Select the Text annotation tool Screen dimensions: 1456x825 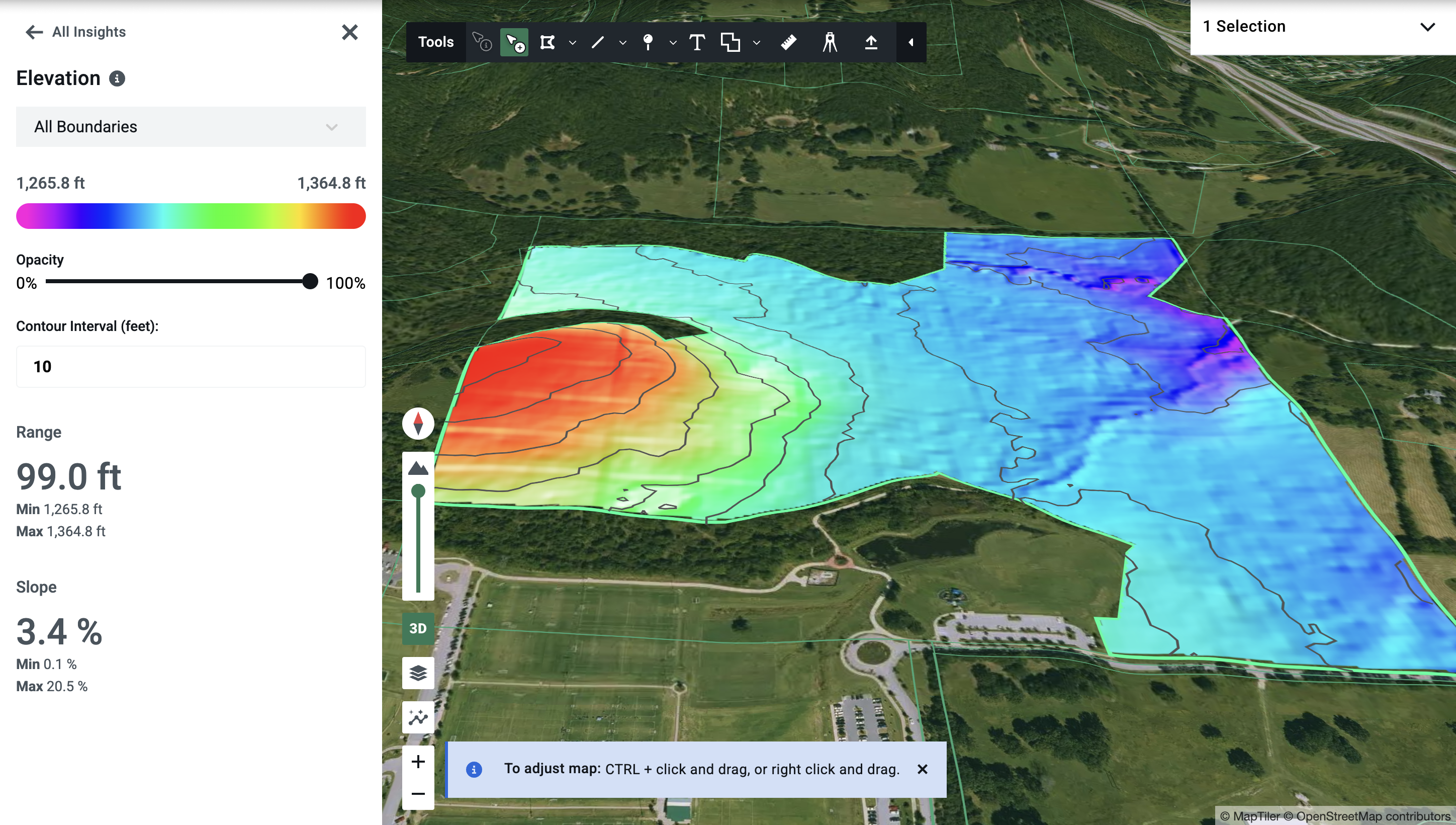(x=697, y=42)
